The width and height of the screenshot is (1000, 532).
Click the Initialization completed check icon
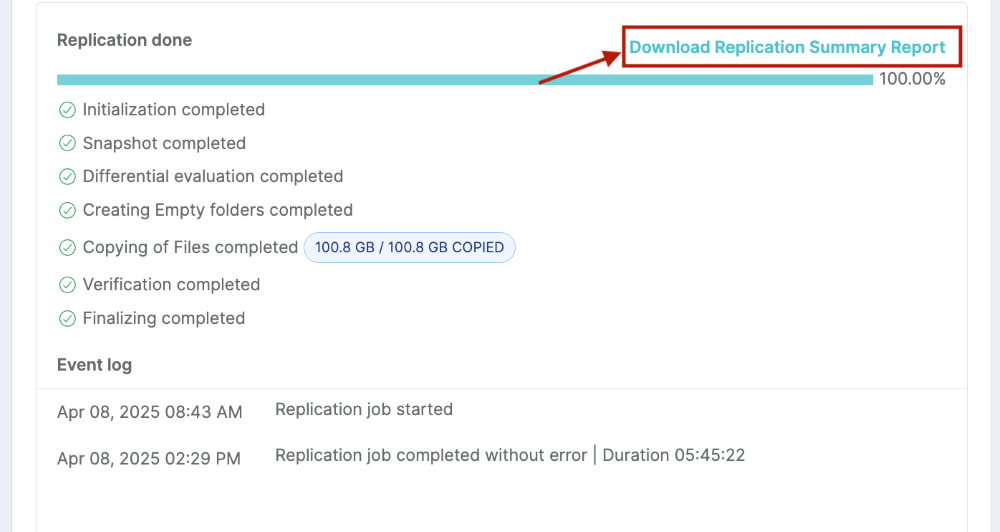click(x=67, y=110)
